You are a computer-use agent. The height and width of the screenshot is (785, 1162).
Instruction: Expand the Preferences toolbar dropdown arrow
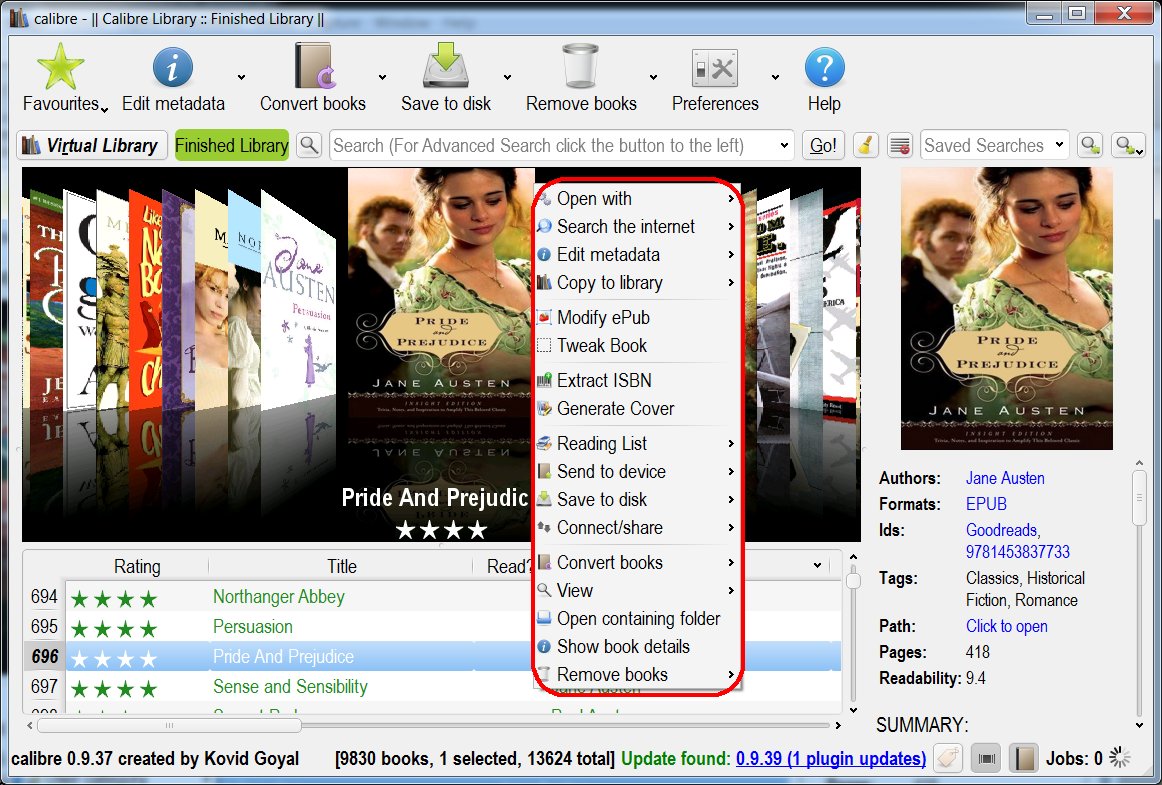click(775, 77)
